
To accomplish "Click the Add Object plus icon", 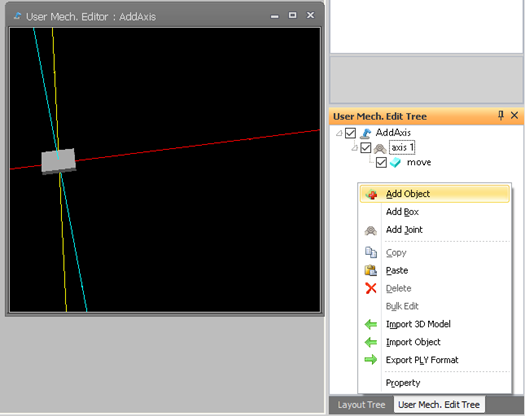I will tap(371, 194).
